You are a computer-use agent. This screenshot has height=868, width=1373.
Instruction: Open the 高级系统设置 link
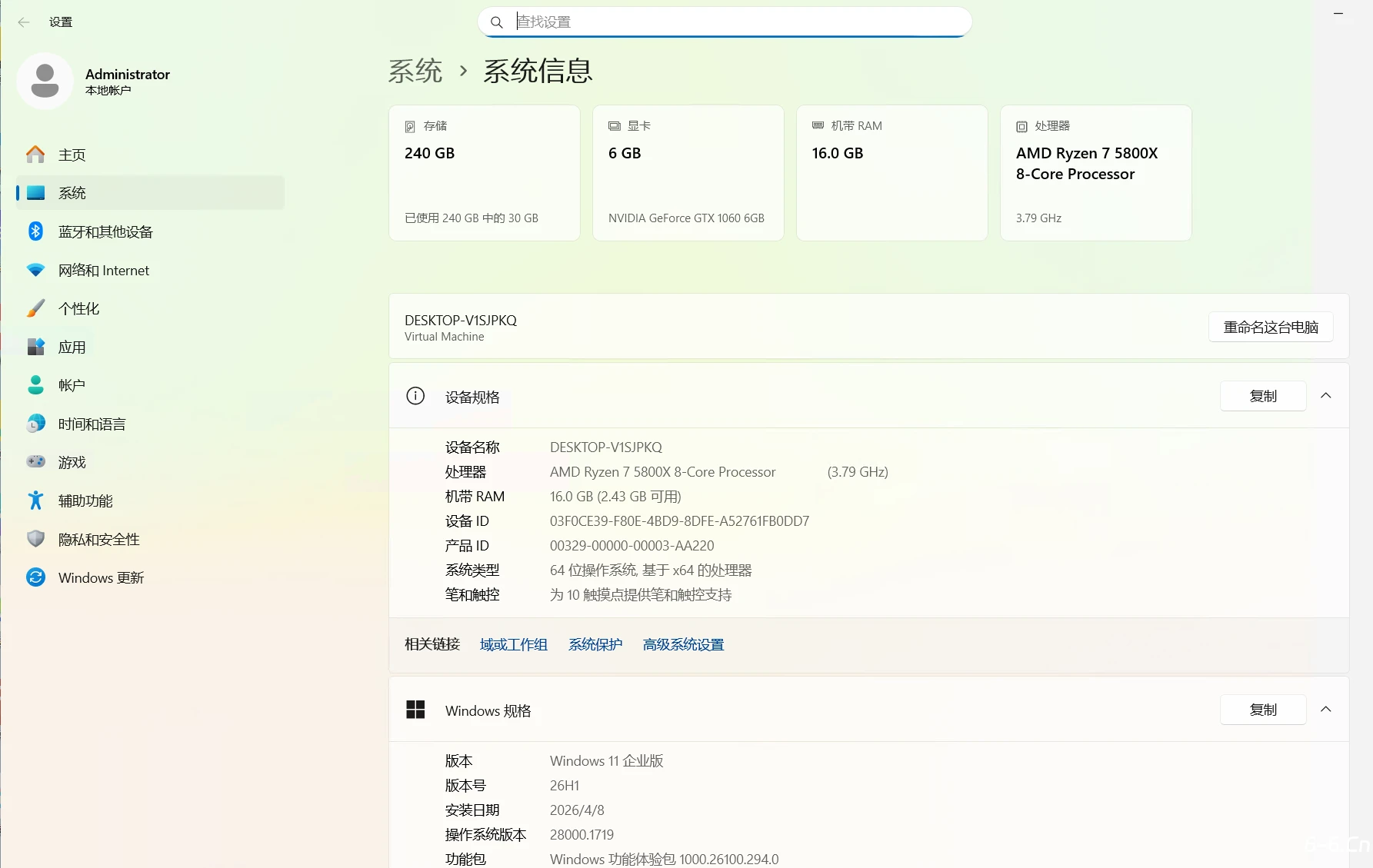(x=682, y=644)
